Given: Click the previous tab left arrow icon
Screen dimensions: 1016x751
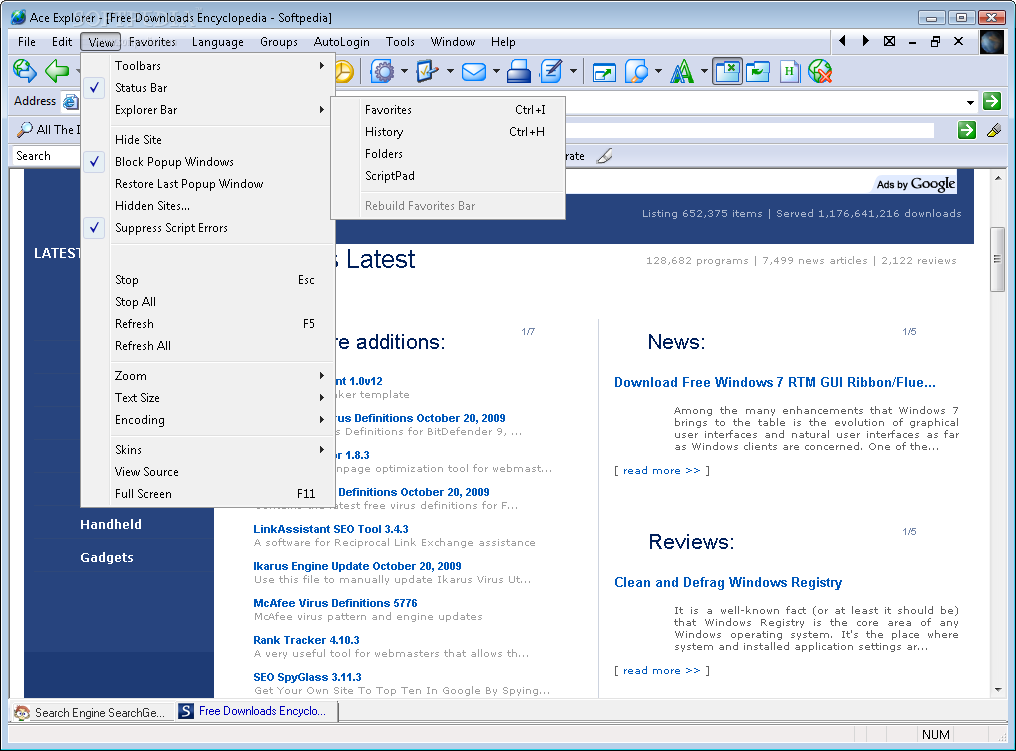Looking at the screenshot, I should [842, 41].
